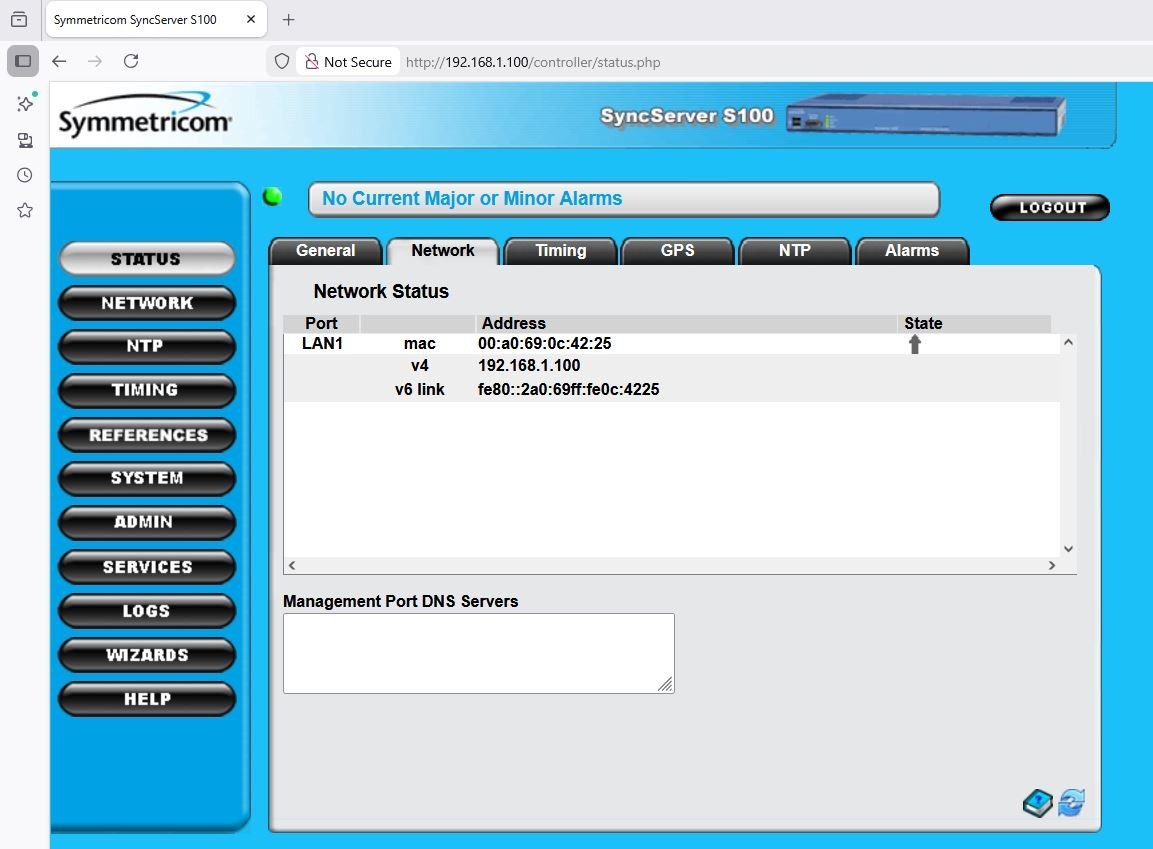The image size is (1153, 849).
Task: Open the AI sparkle sidebar icon
Action: coord(25,103)
